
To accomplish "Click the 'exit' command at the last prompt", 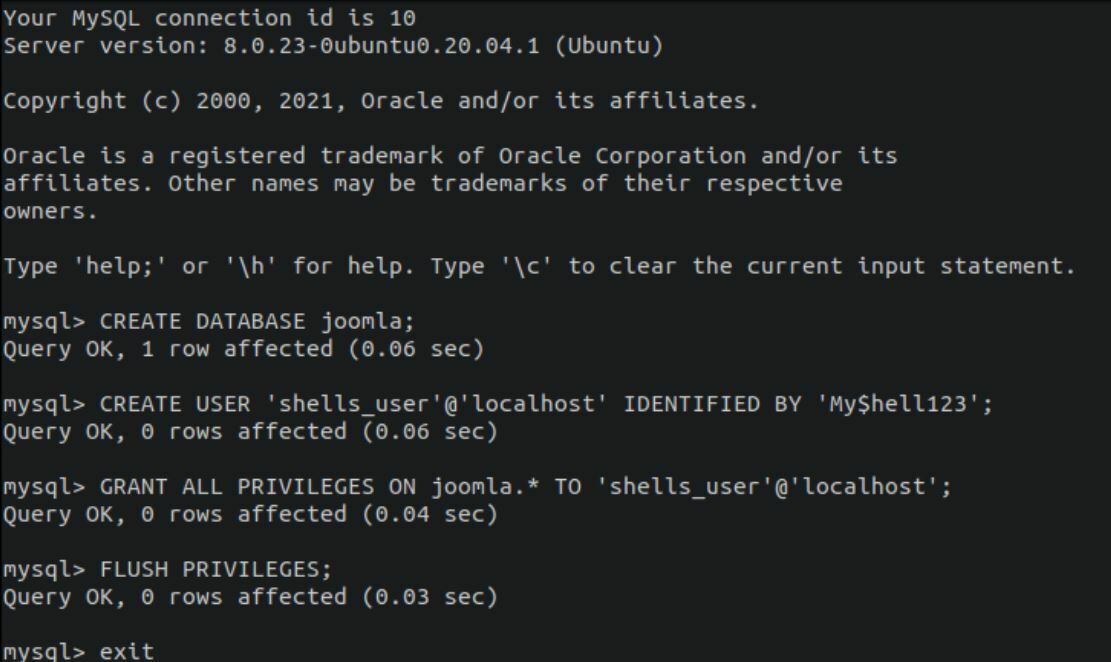I will point(127,652).
